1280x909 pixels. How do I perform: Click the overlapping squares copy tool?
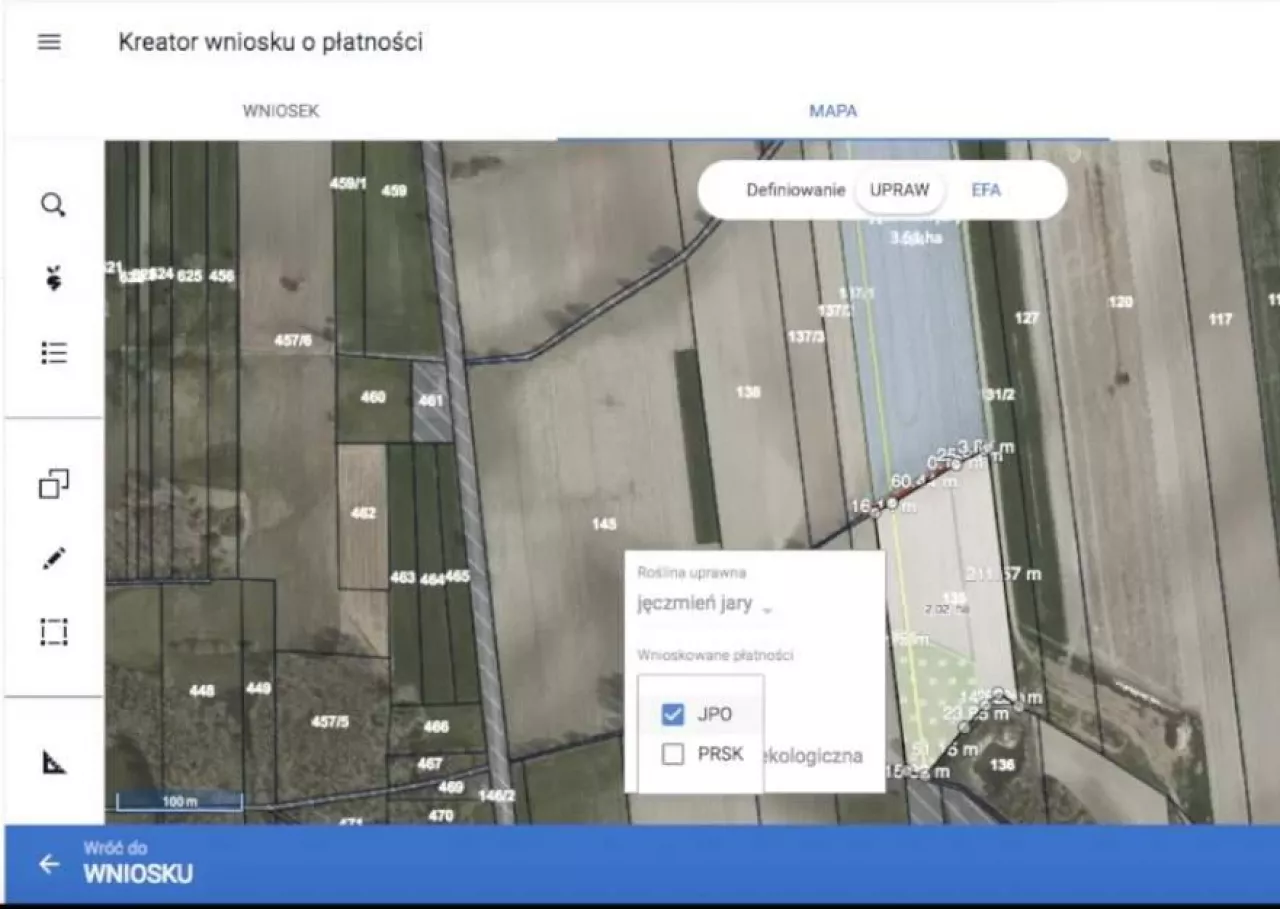pyautogui.click(x=54, y=485)
